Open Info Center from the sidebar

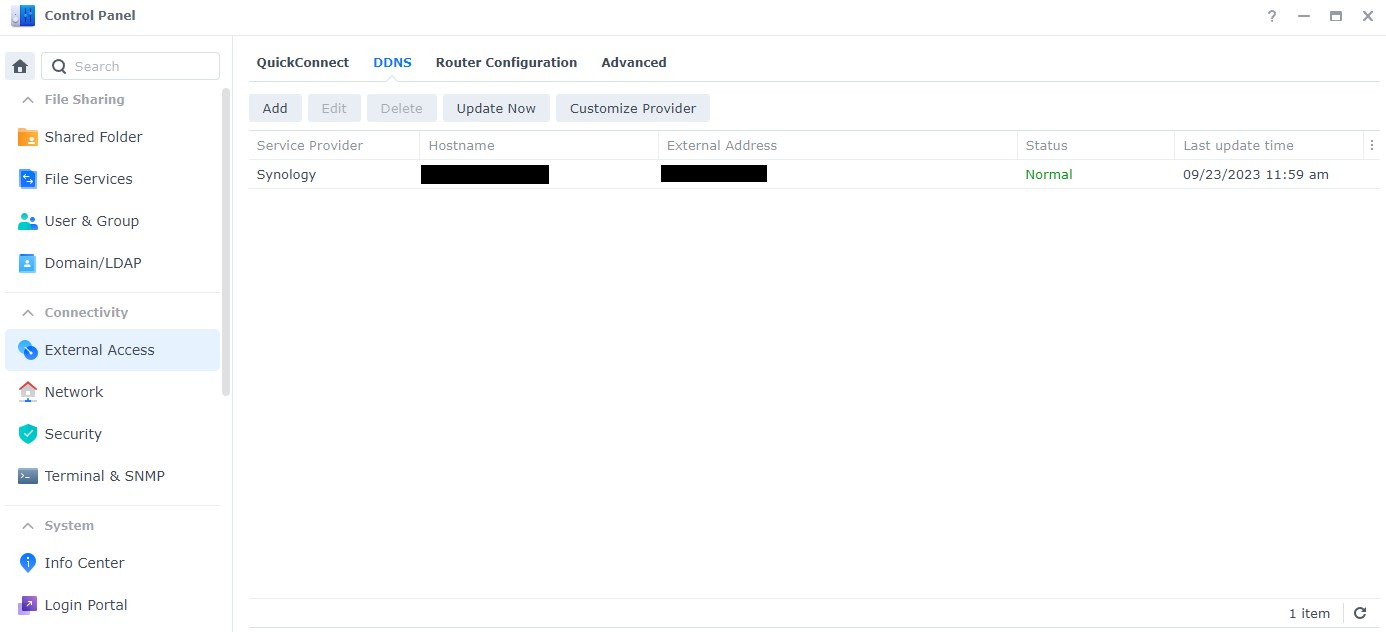pyautogui.click(x=84, y=563)
